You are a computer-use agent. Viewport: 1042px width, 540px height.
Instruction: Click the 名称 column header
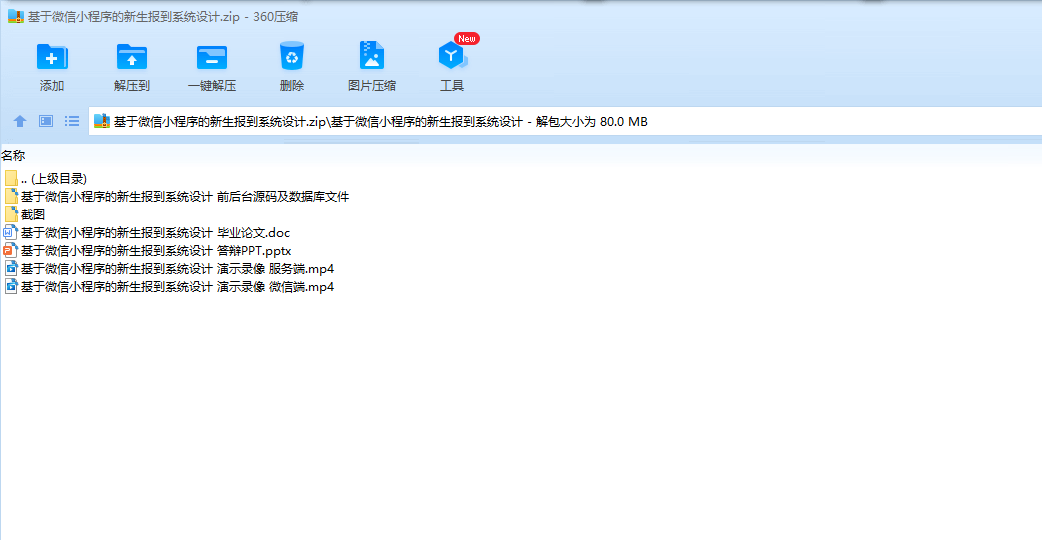point(13,155)
